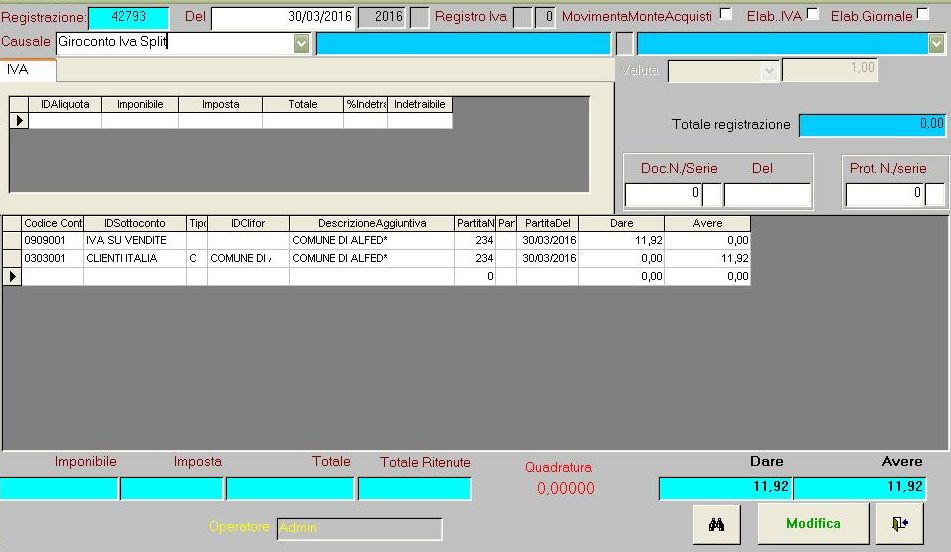Screen dimensions: 951x552
Task: Click the Totale registrazione field
Action: point(872,124)
